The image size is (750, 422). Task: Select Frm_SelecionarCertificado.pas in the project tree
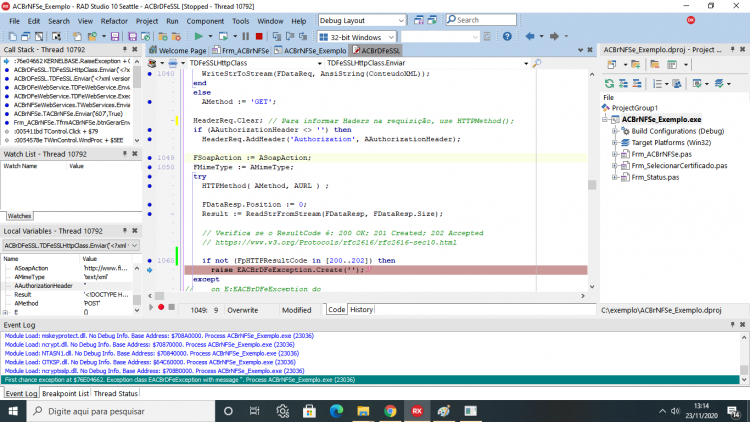[x=679, y=166]
